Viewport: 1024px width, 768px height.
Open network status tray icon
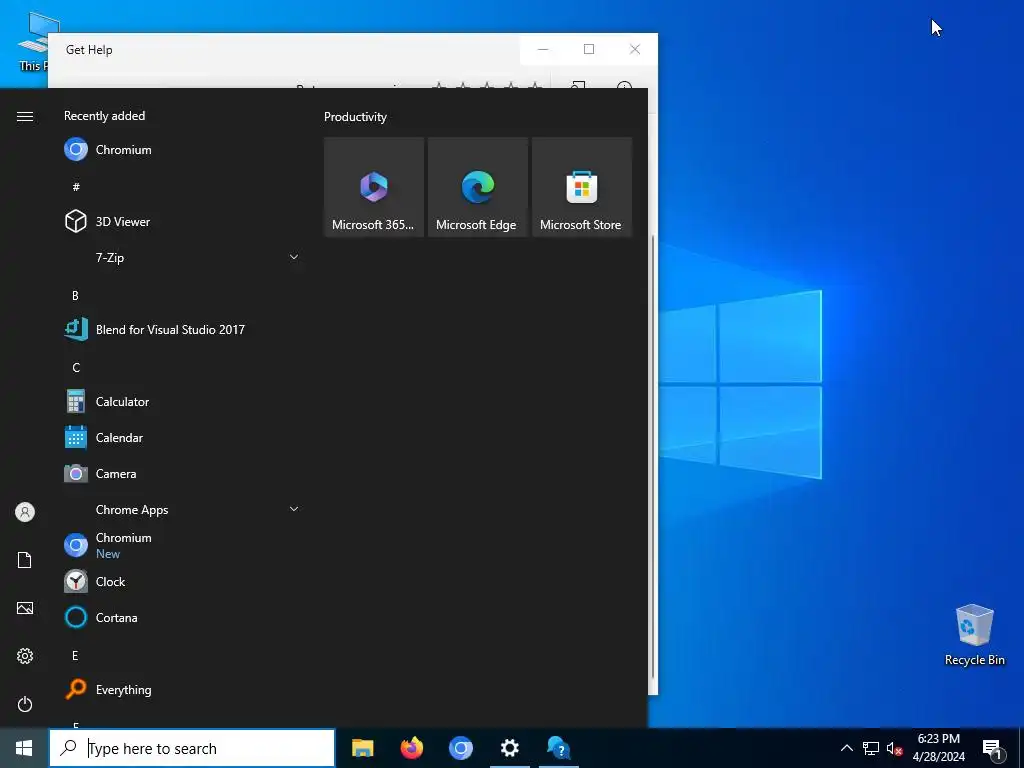871,748
